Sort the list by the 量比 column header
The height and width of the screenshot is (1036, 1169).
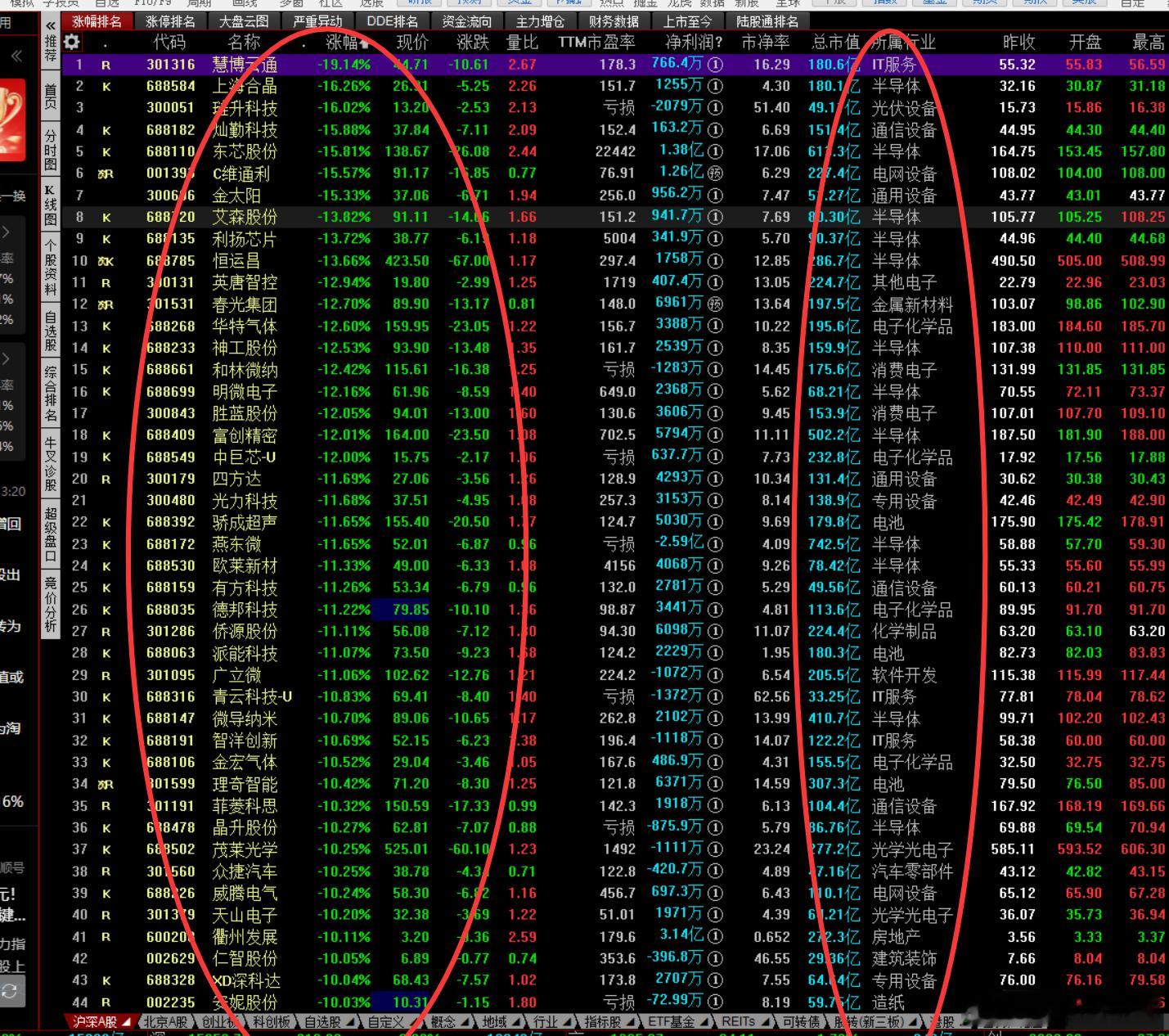522,43
